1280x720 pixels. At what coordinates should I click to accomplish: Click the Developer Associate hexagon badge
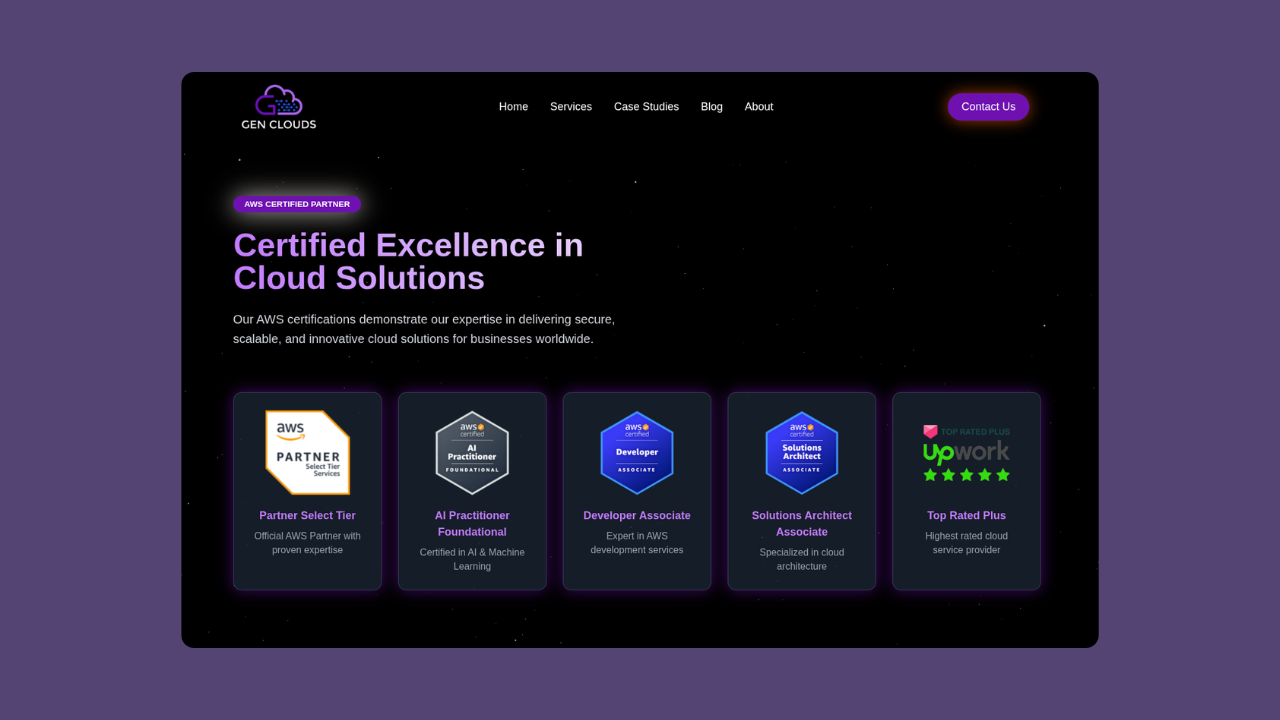pyautogui.click(x=637, y=452)
